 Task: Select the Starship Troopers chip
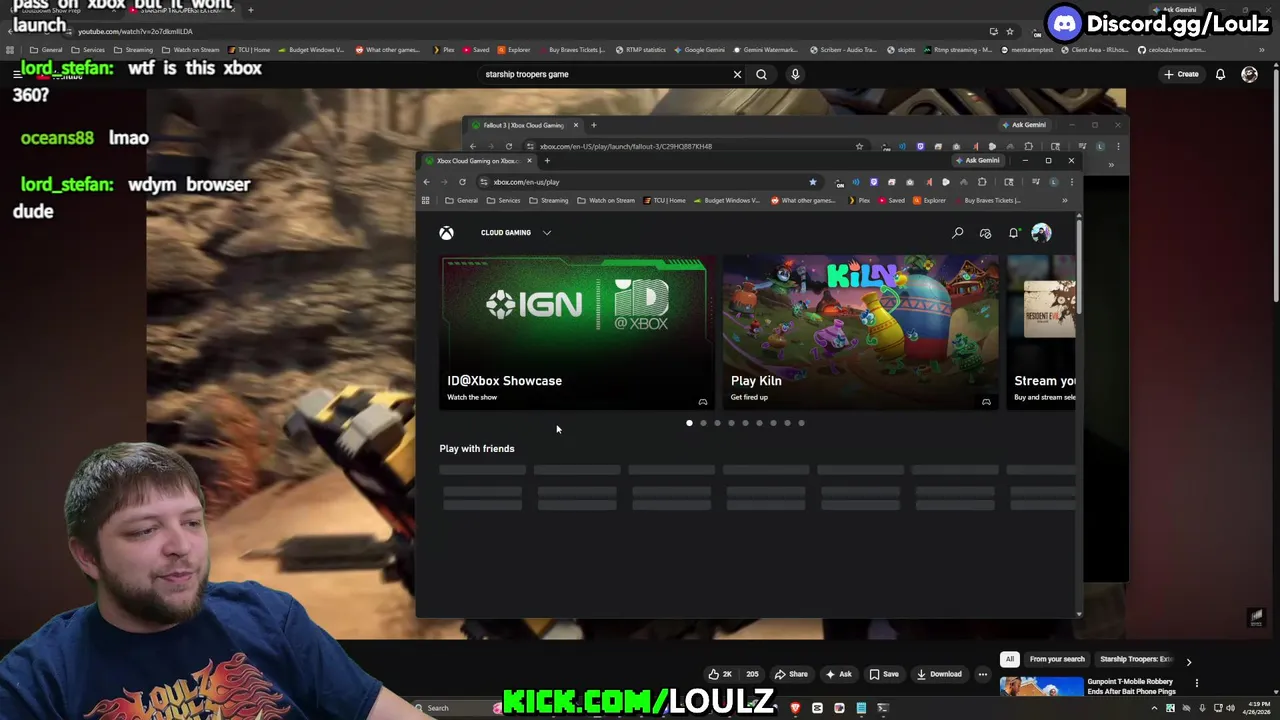point(1135,659)
